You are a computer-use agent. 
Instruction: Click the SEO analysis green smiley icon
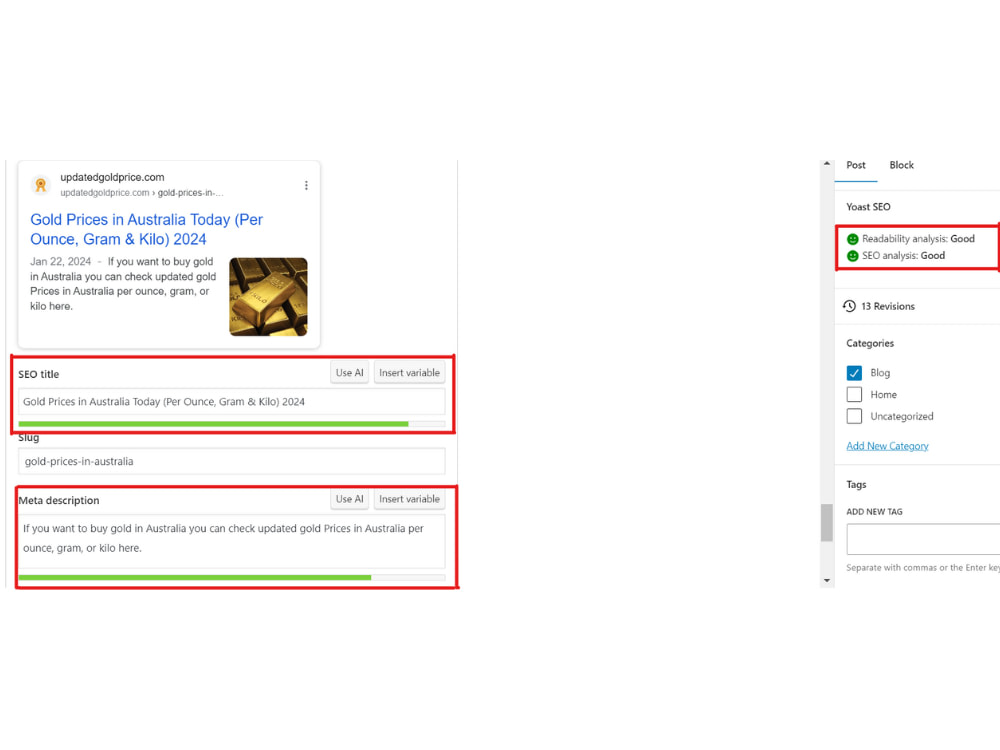[853, 256]
